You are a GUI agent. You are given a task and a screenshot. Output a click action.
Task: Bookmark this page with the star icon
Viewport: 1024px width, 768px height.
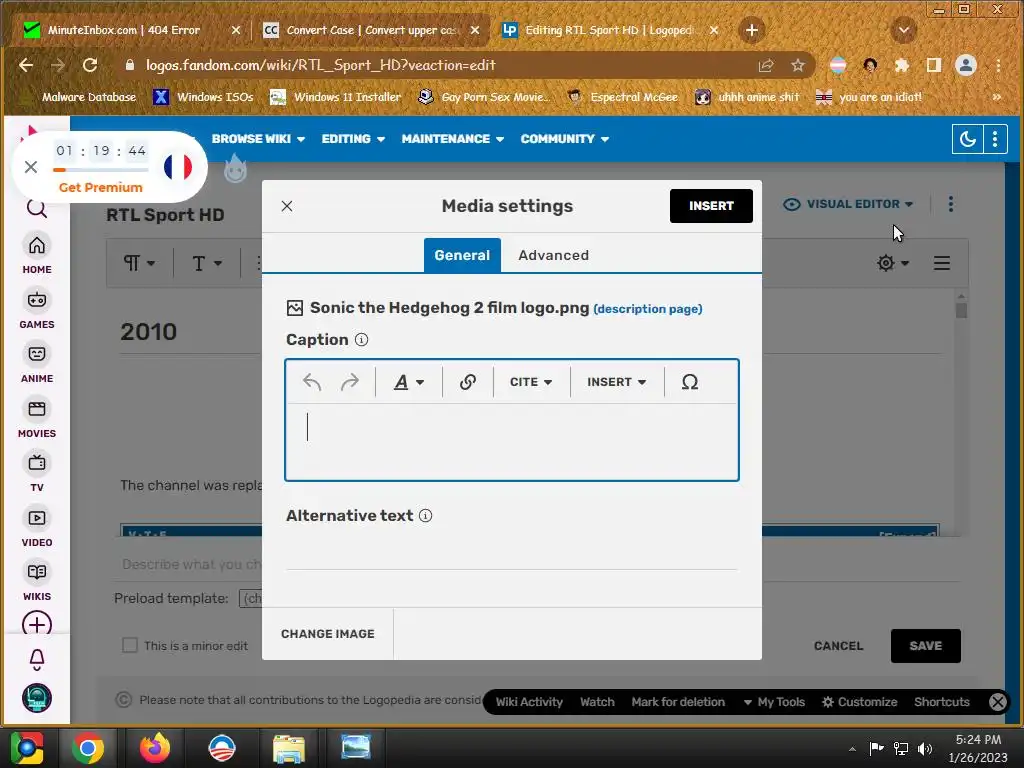(x=797, y=65)
